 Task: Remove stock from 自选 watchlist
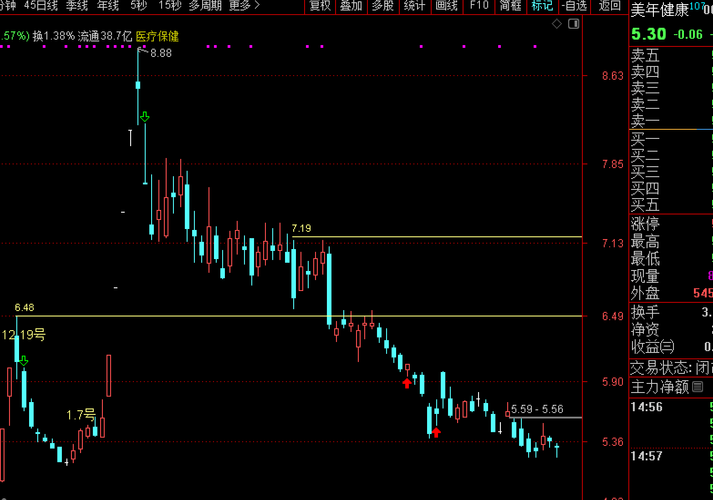pos(574,6)
